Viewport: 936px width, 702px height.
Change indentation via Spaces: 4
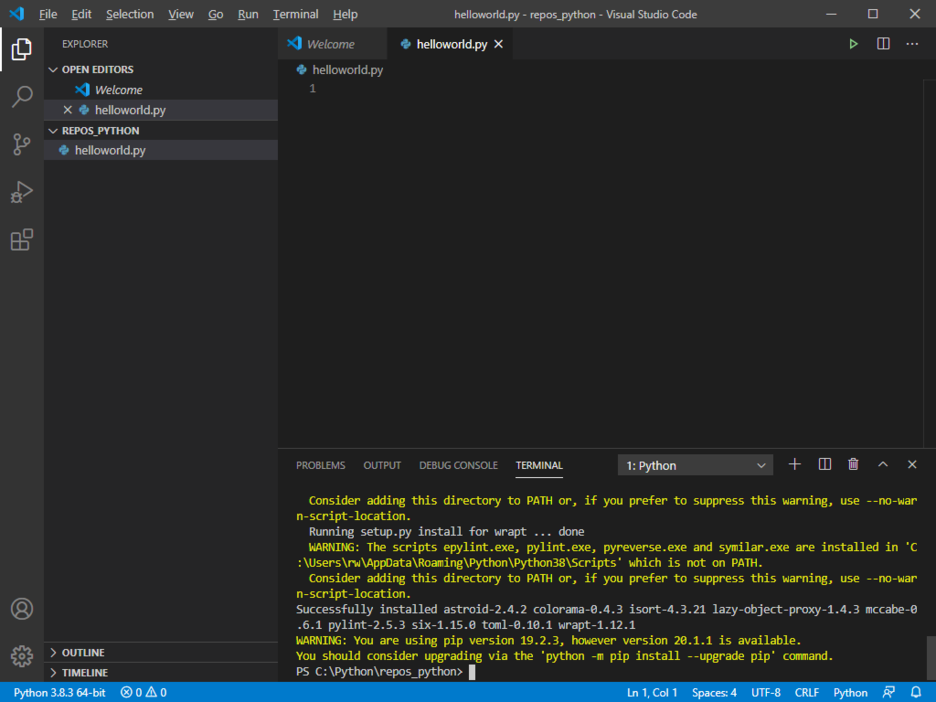(714, 692)
